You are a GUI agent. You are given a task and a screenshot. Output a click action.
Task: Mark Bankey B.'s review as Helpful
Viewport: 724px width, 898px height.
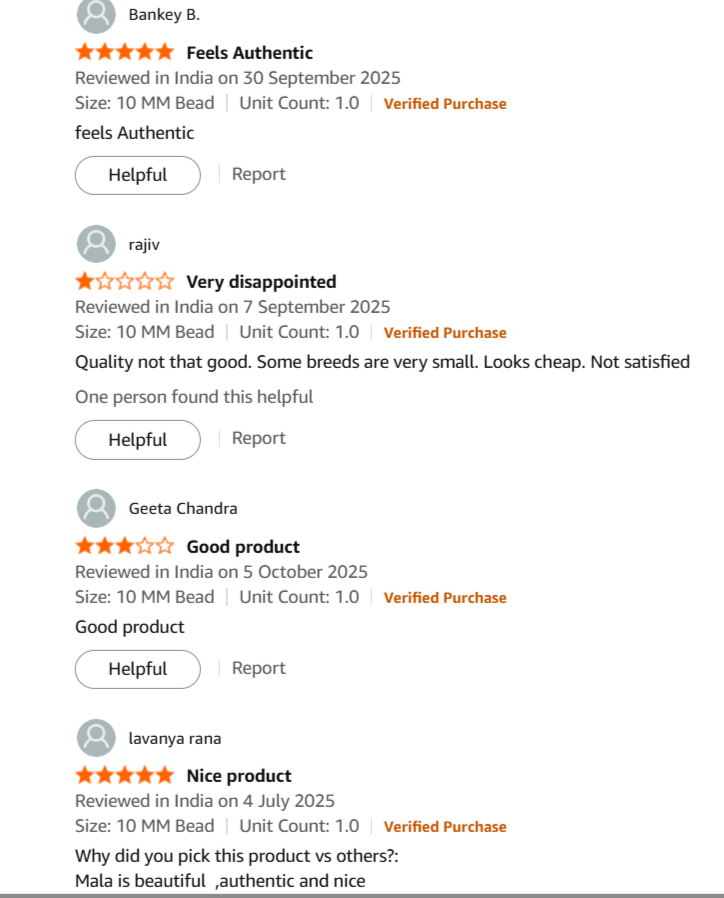(x=138, y=175)
